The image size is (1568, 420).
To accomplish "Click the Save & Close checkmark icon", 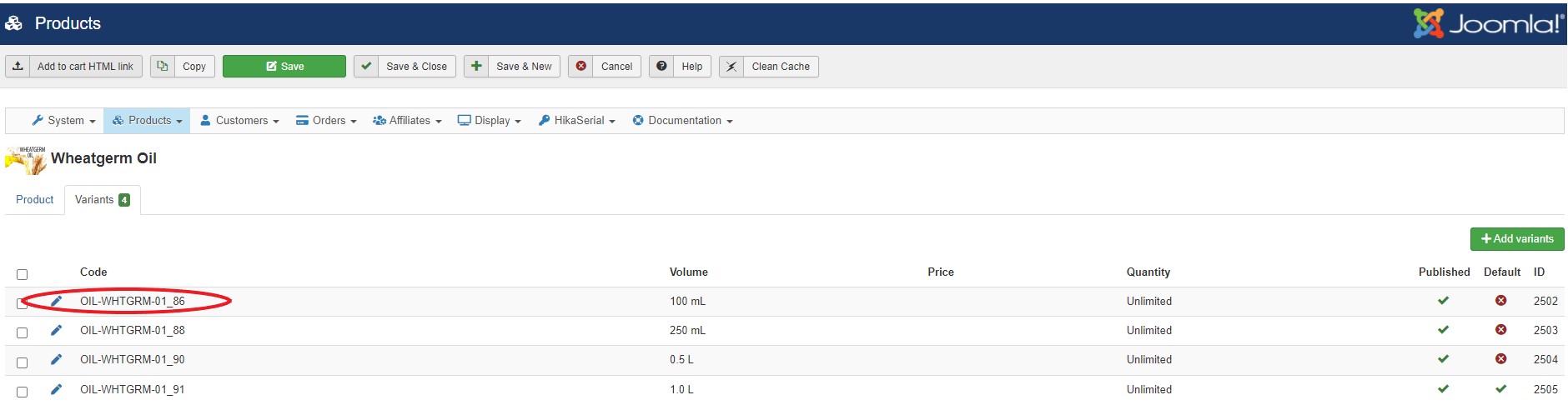I will click(x=366, y=66).
